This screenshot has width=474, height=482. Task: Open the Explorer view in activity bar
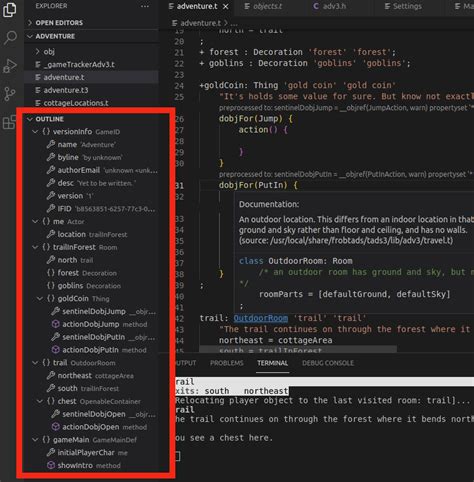[x=9, y=10]
